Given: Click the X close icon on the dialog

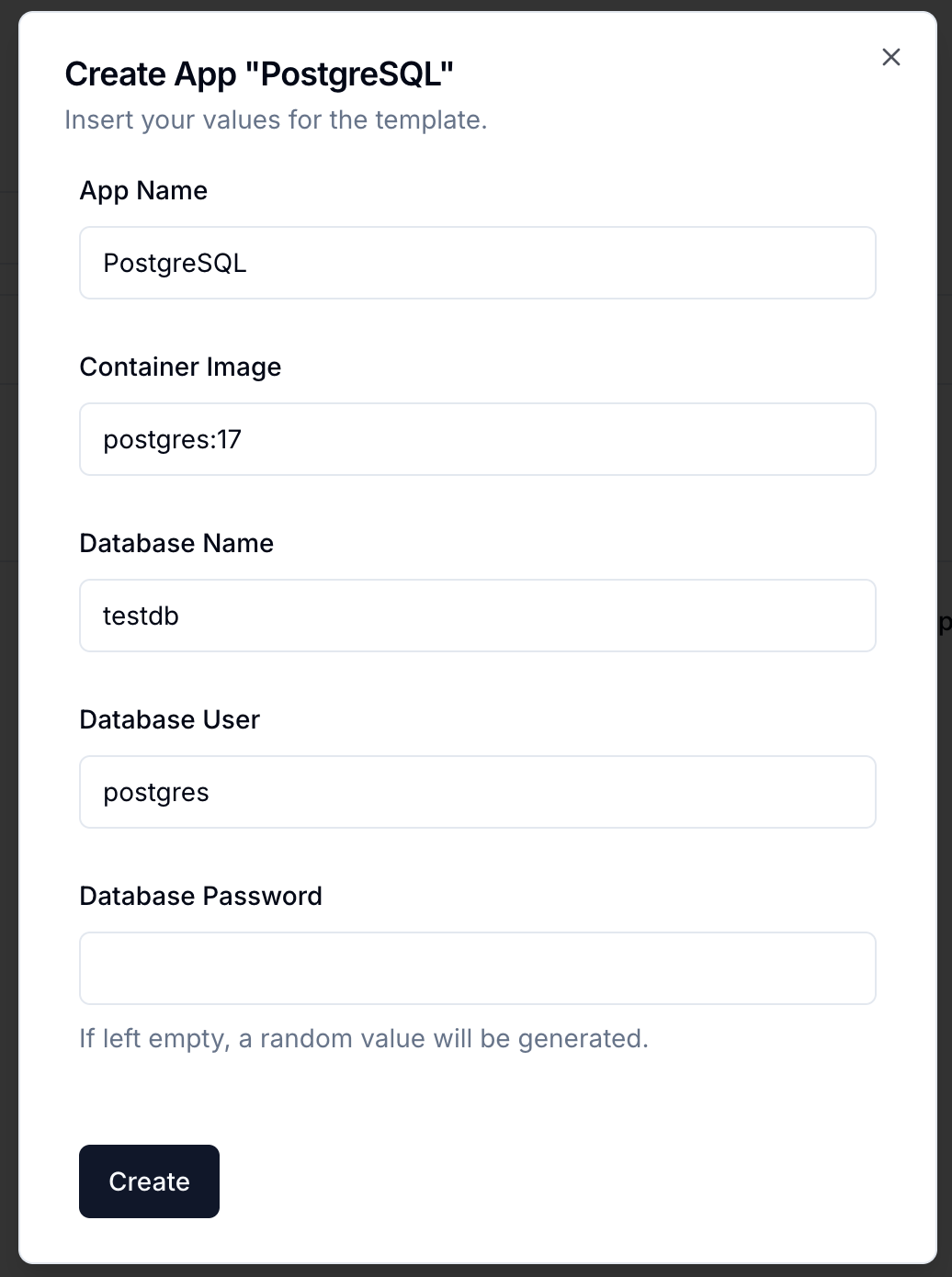Looking at the screenshot, I should 890,57.
